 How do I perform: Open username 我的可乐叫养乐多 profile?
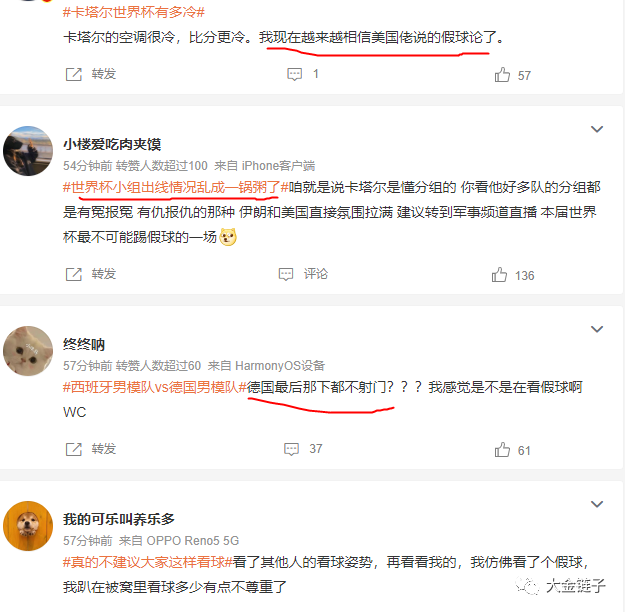(119, 520)
